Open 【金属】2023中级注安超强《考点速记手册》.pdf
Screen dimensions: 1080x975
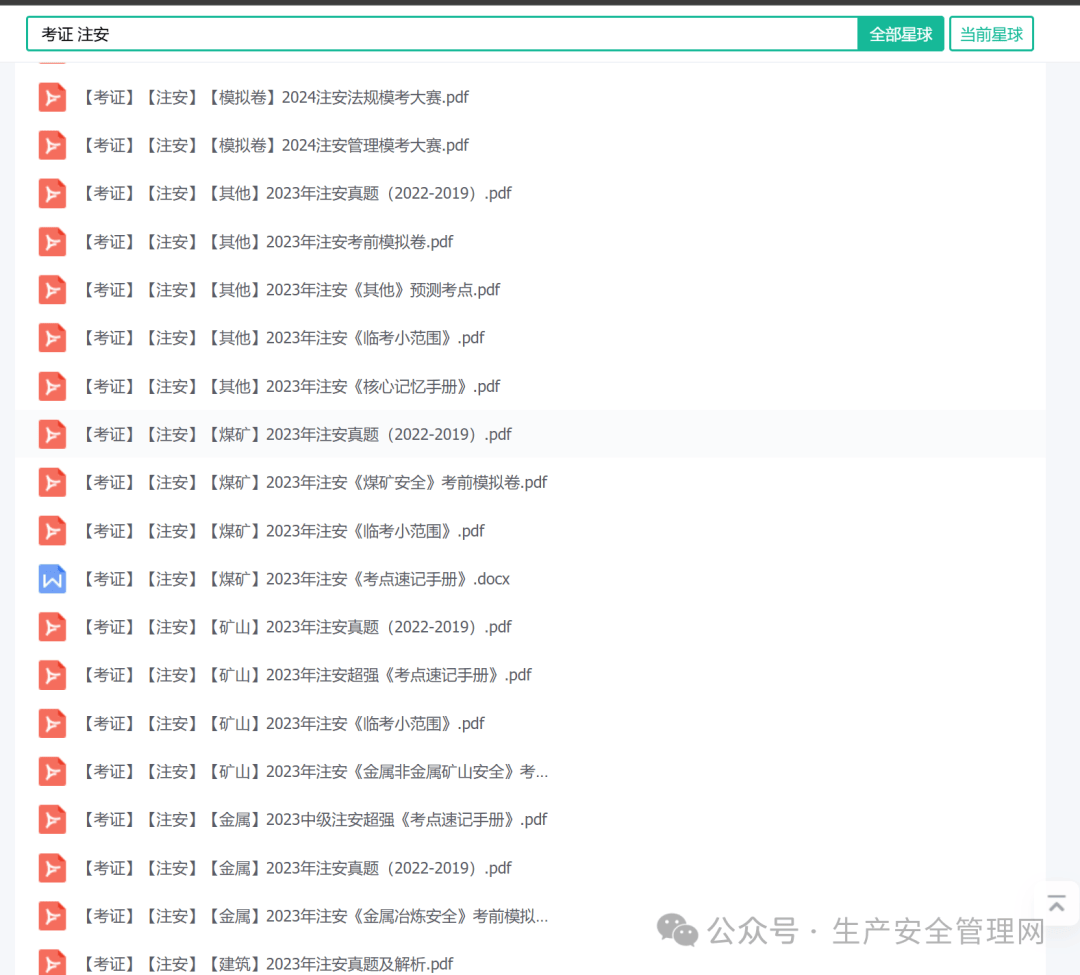pyautogui.click(x=313, y=820)
